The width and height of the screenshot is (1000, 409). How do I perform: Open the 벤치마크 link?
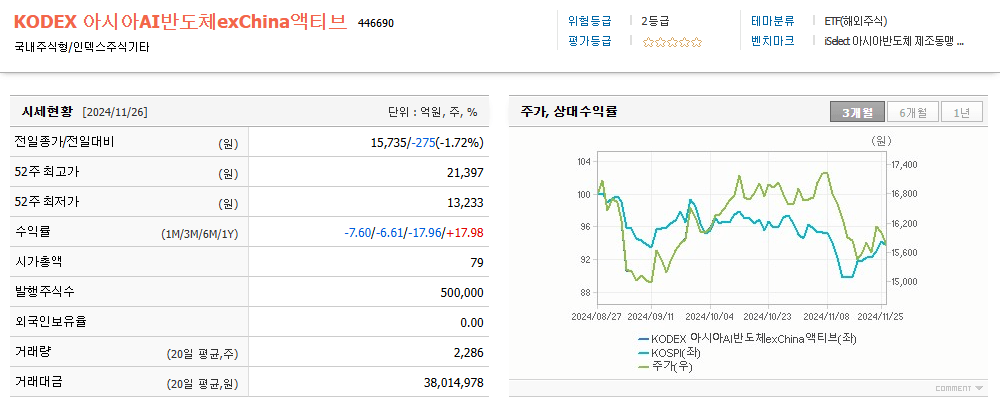point(772,41)
